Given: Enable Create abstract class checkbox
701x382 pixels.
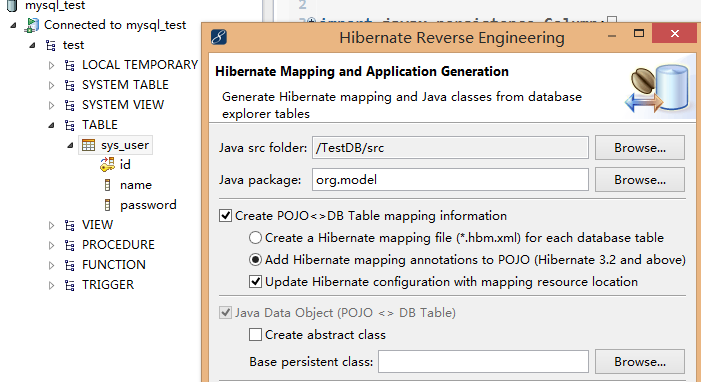Looking at the screenshot, I should (255, 335).
